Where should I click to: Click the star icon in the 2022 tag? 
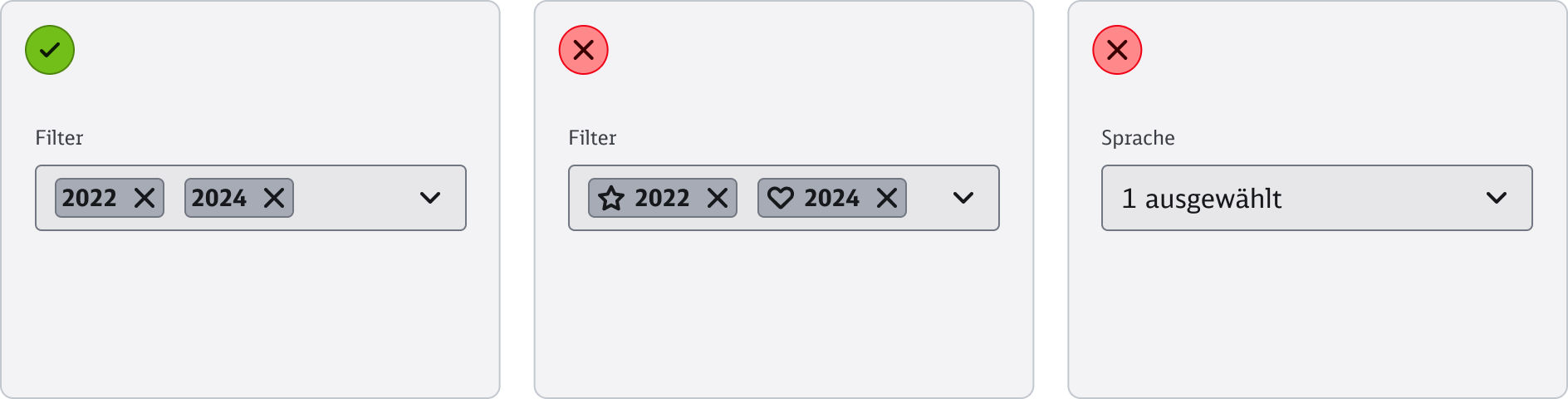click(x=611, y=198)
